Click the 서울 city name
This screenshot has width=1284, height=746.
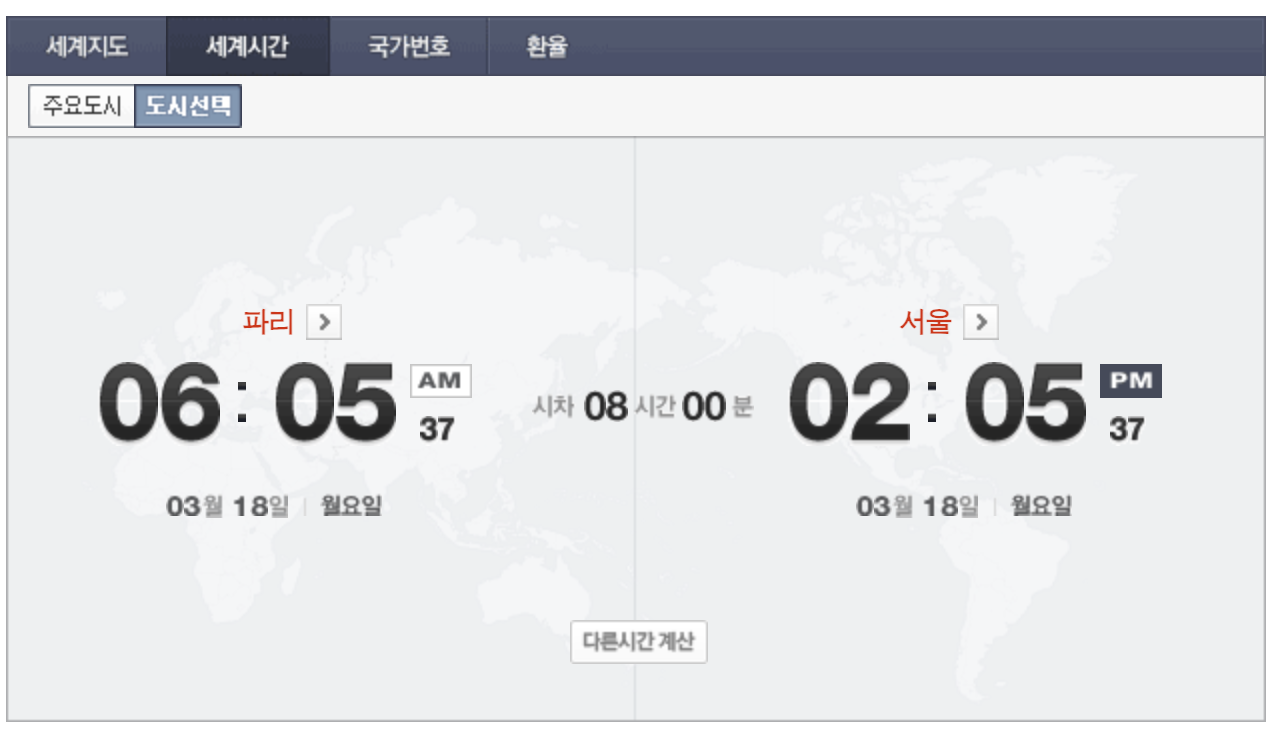tap(925, 322)
